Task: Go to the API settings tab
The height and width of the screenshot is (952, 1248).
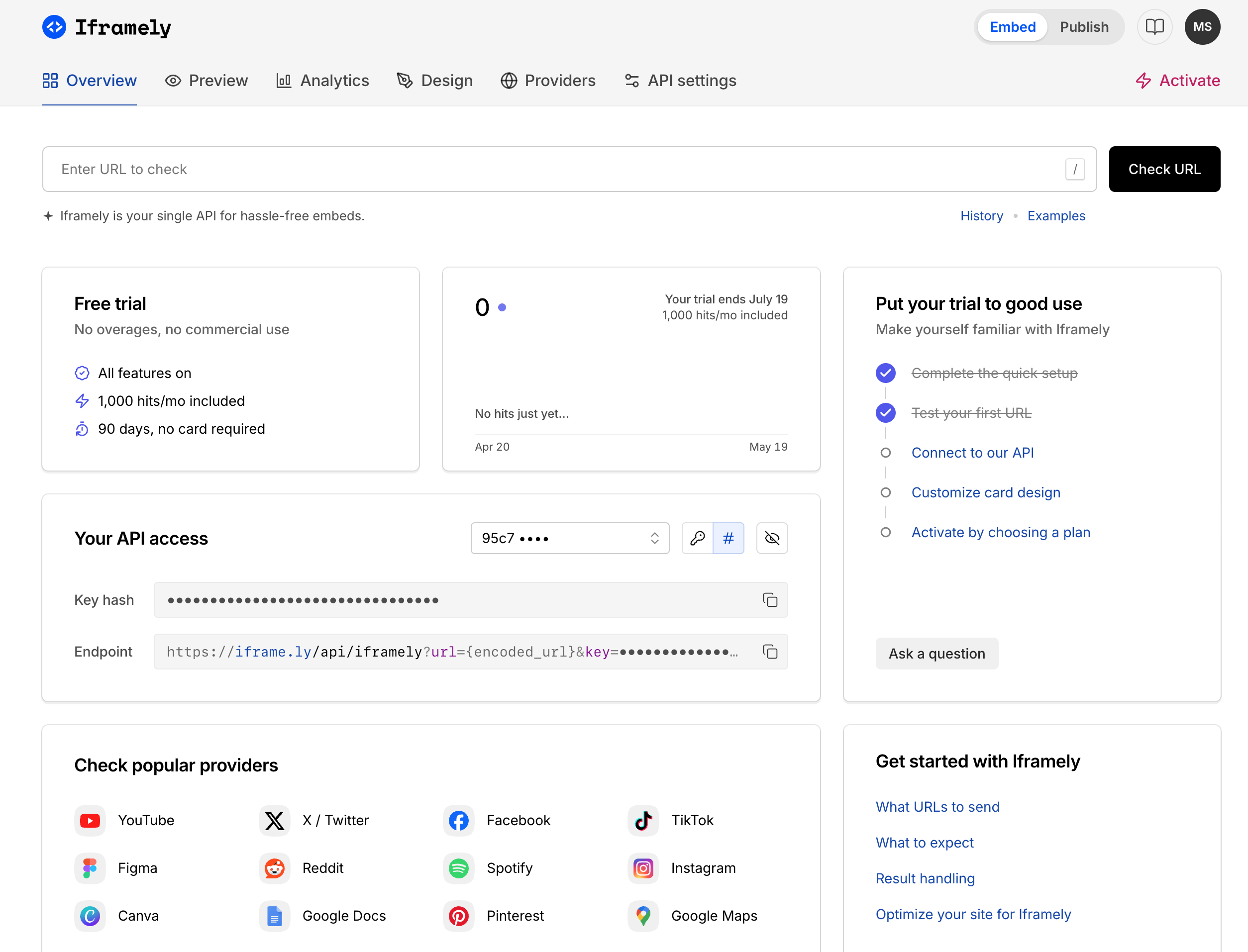Action: [680, 81]
